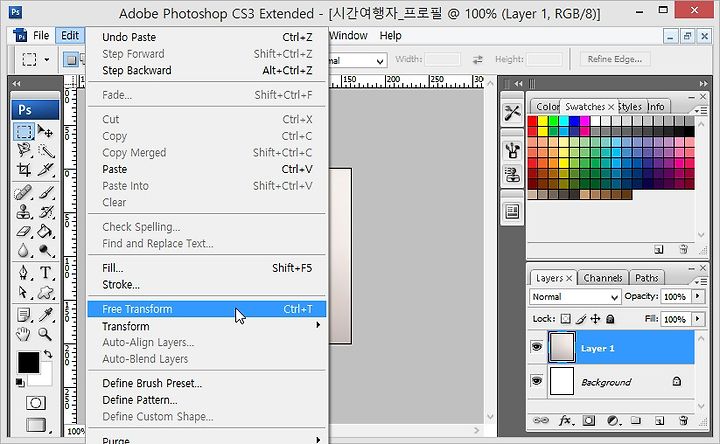The image size is (720, 444).
Task: Choose Stroke... from Edit menu
Action: [207, 285]
